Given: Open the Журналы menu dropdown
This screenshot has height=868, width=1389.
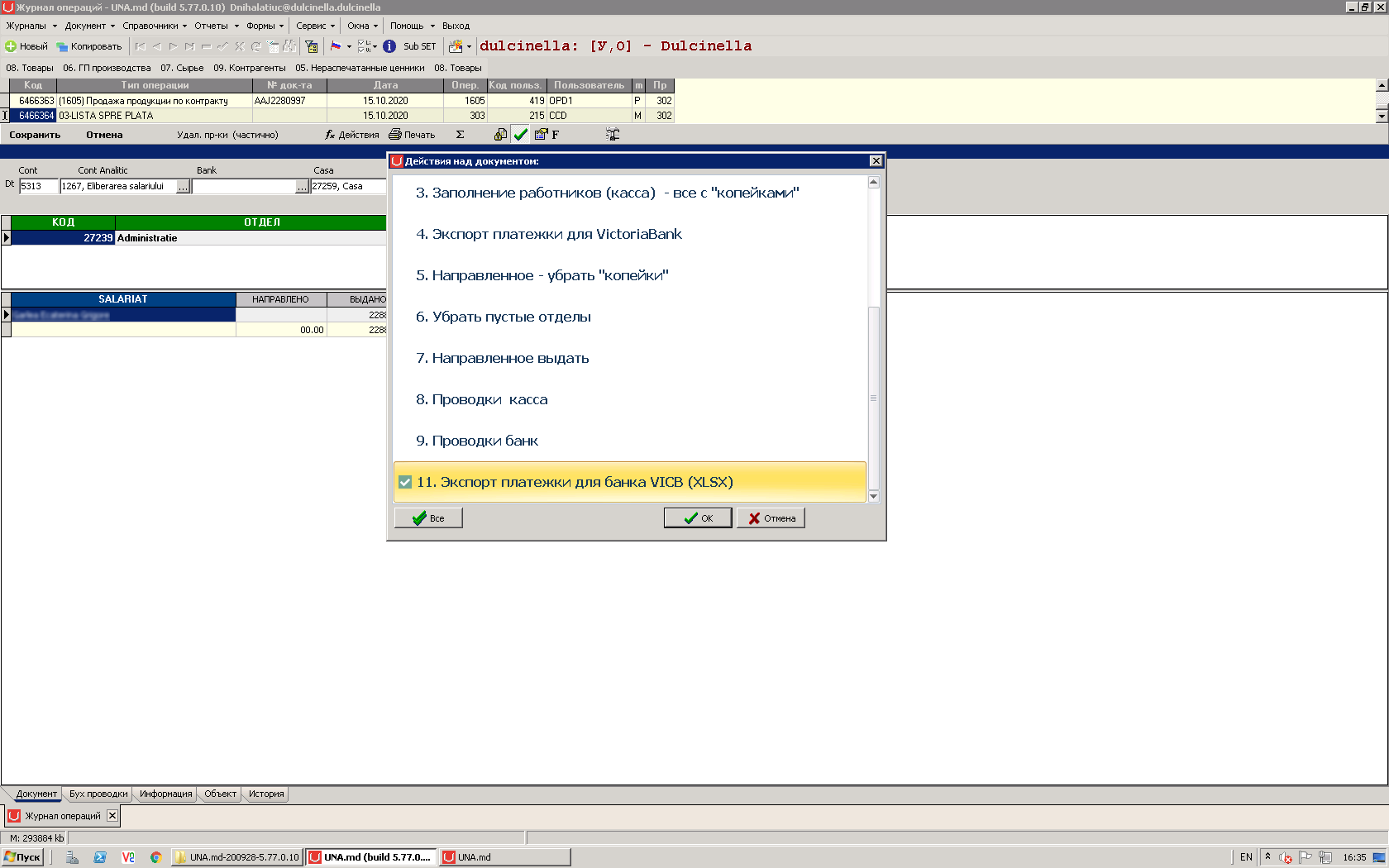Looking at the screenshot, I should [31, 26].
